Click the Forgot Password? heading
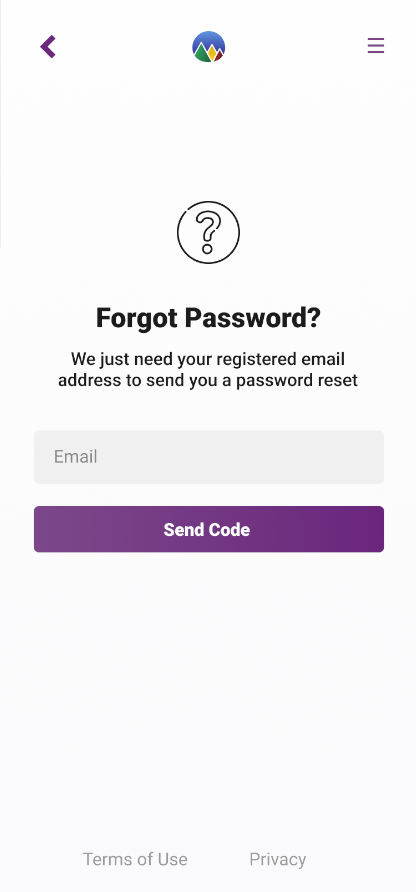416x892 pixels. point(208,317)
